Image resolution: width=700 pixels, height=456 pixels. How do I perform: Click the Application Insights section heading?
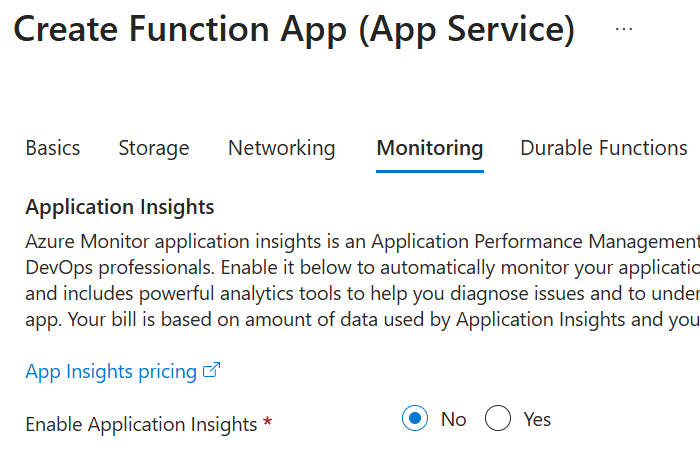click(x=120, y=208)
